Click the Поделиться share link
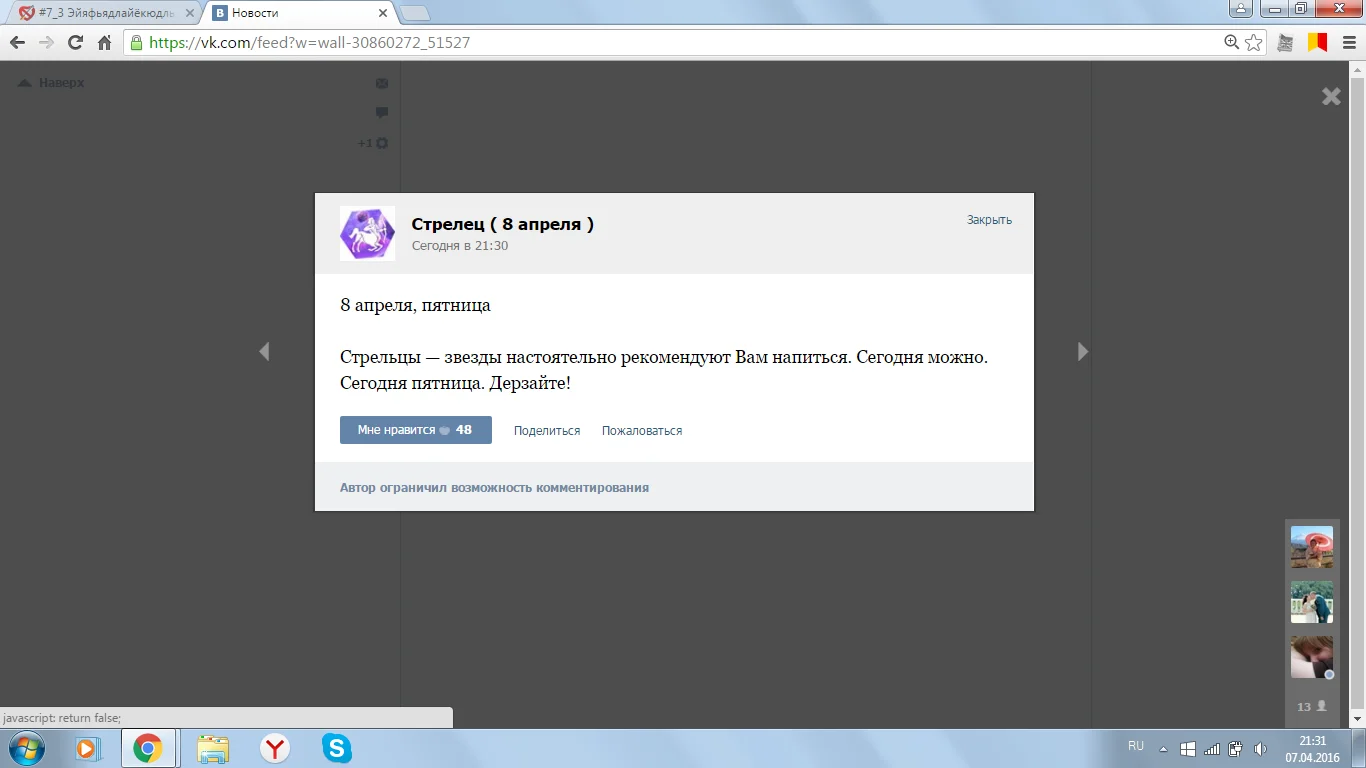Screen dimensions: 1366x768 (x=547, y=431)
